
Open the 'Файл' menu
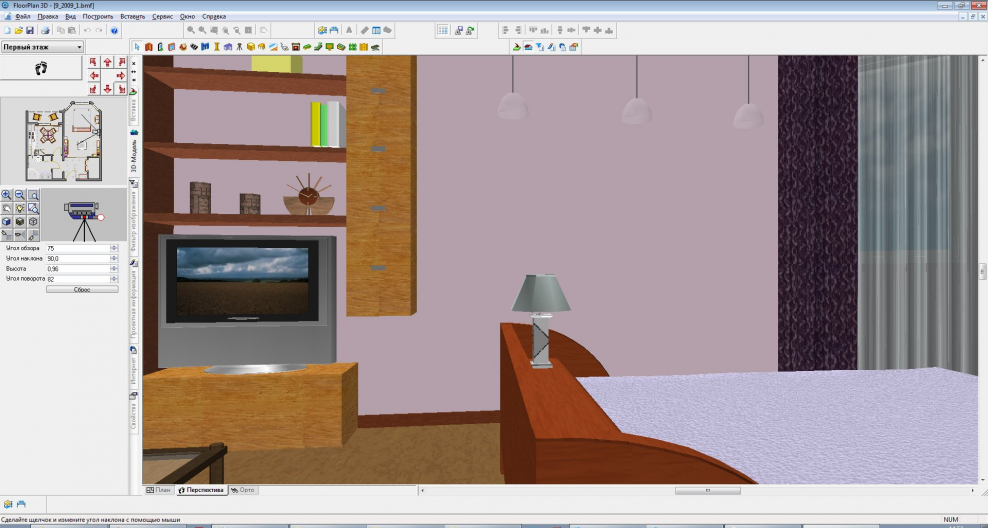pyautogui.click(x=21, y=16)
